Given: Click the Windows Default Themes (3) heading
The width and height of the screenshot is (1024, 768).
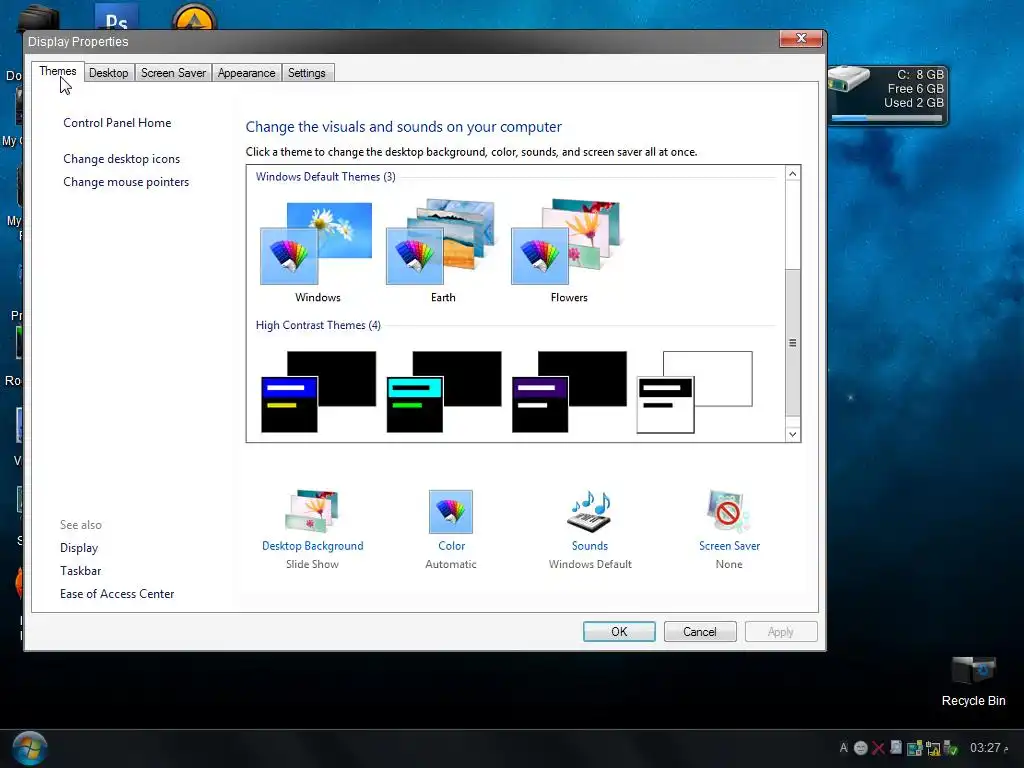Looking at the screenshot, I should pyautogui.click(x=325, y=177).
